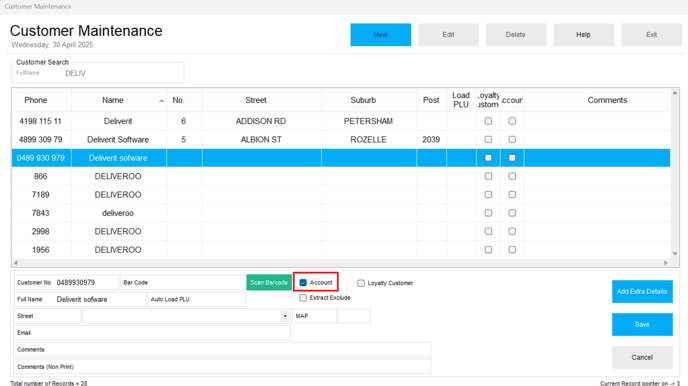
Task: Click the ALBION ST street cell
Action: click(262, 139)
